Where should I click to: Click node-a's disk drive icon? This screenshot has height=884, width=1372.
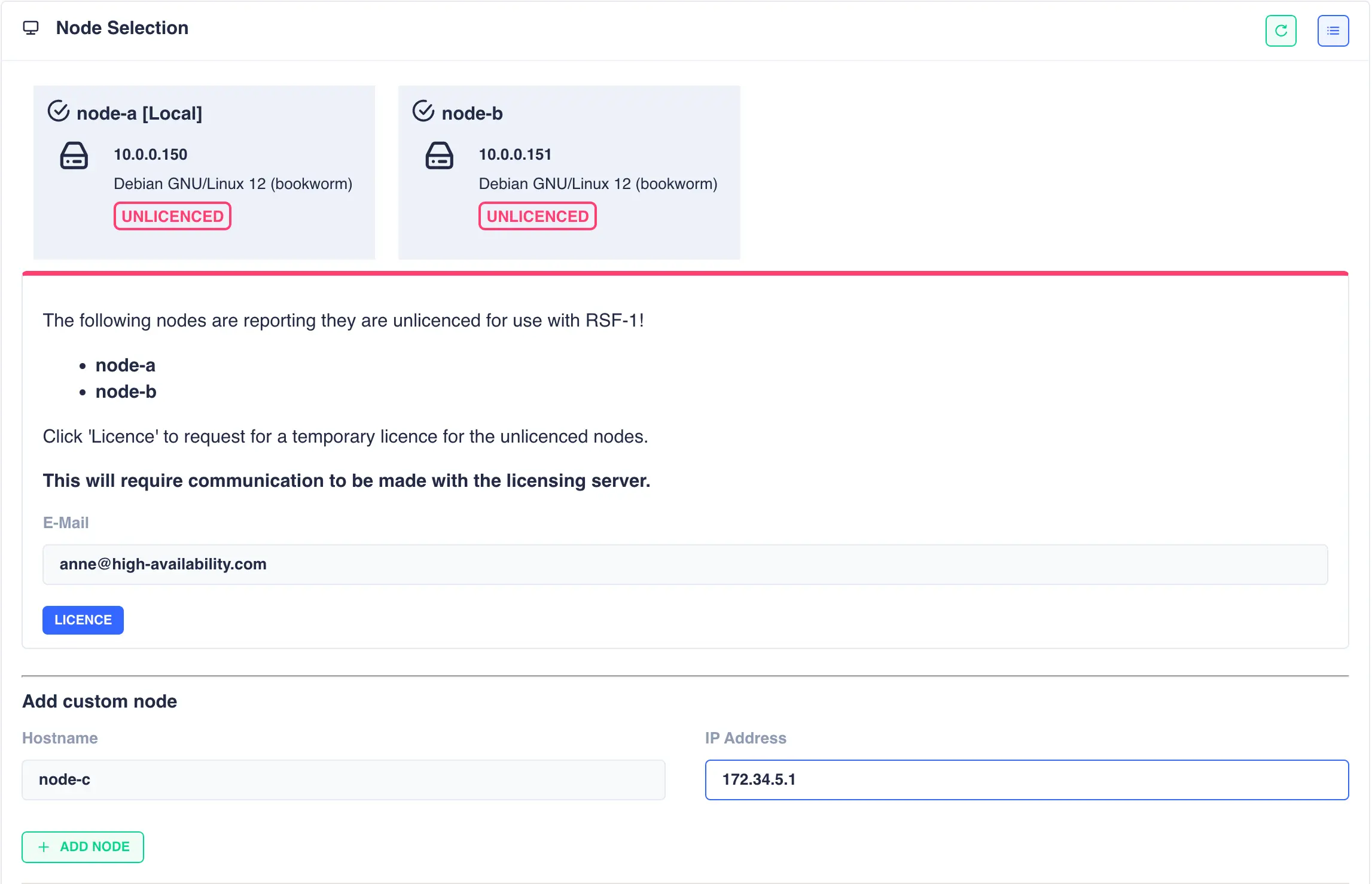74,156
